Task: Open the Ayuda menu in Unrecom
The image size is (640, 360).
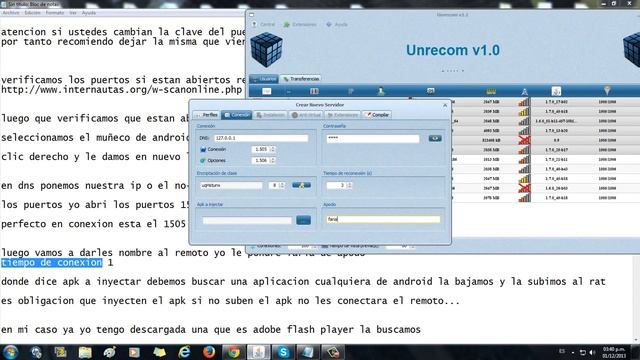Action: [x=337, y=24]
